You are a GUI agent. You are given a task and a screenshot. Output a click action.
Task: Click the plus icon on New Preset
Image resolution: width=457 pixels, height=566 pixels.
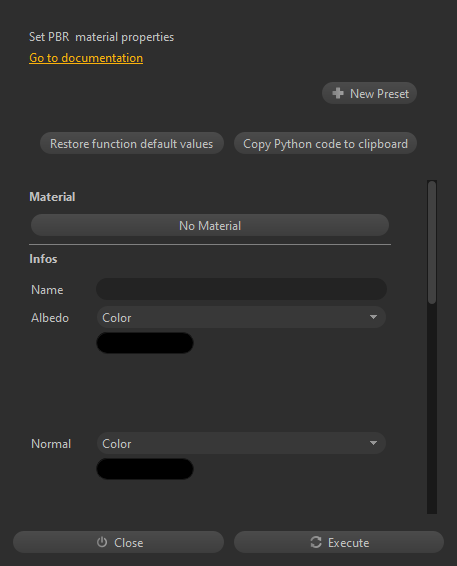point(338,93)
